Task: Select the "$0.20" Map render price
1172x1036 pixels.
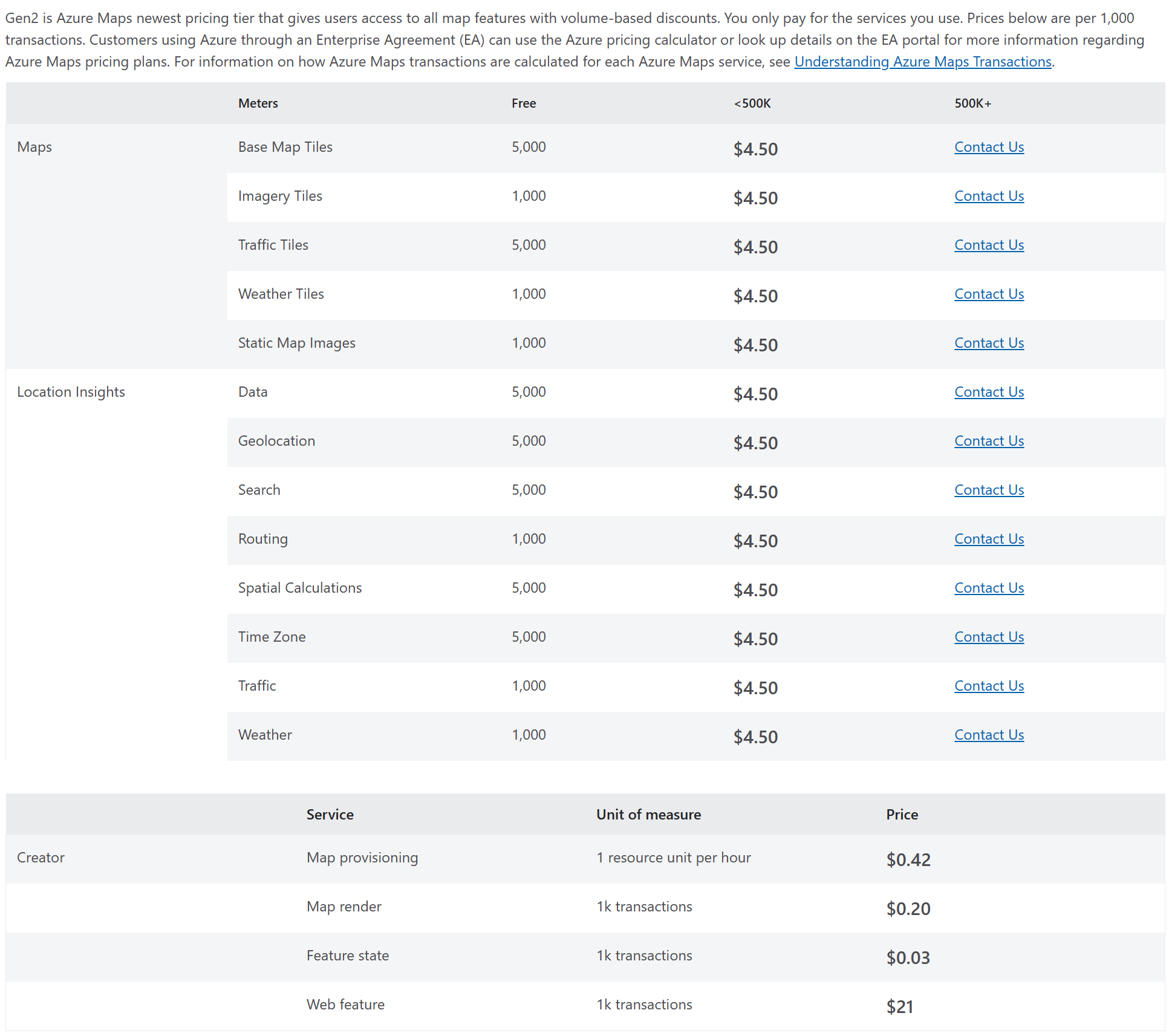Action: tap(908, 908)
